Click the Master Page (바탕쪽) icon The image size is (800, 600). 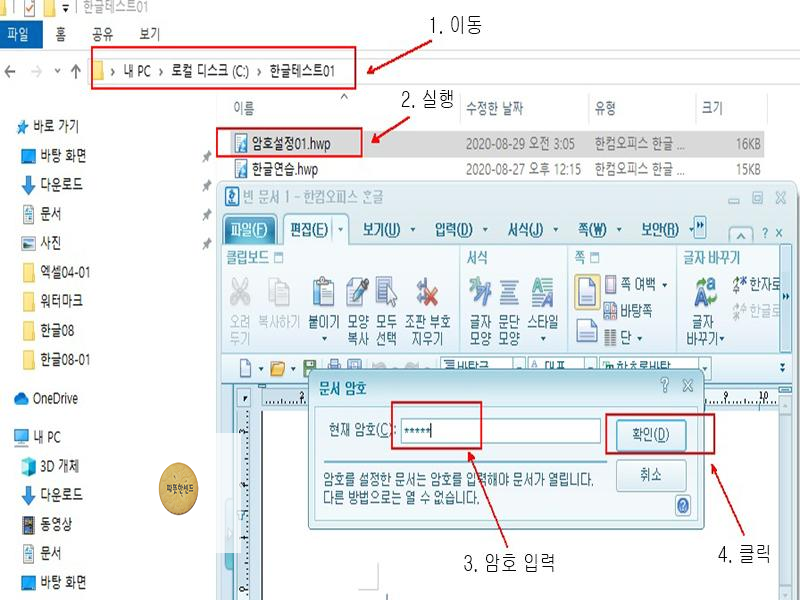pyautogui.click(x=610, y=310)
